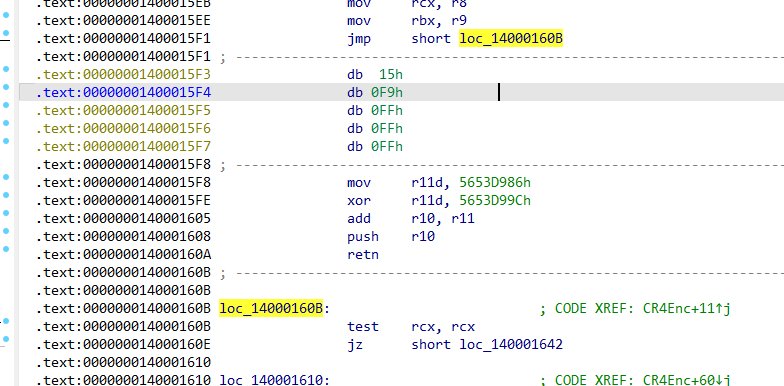Click the jmp mnemonic at address 15F1
Screen dimensions: 784x386
pos(359,38)
